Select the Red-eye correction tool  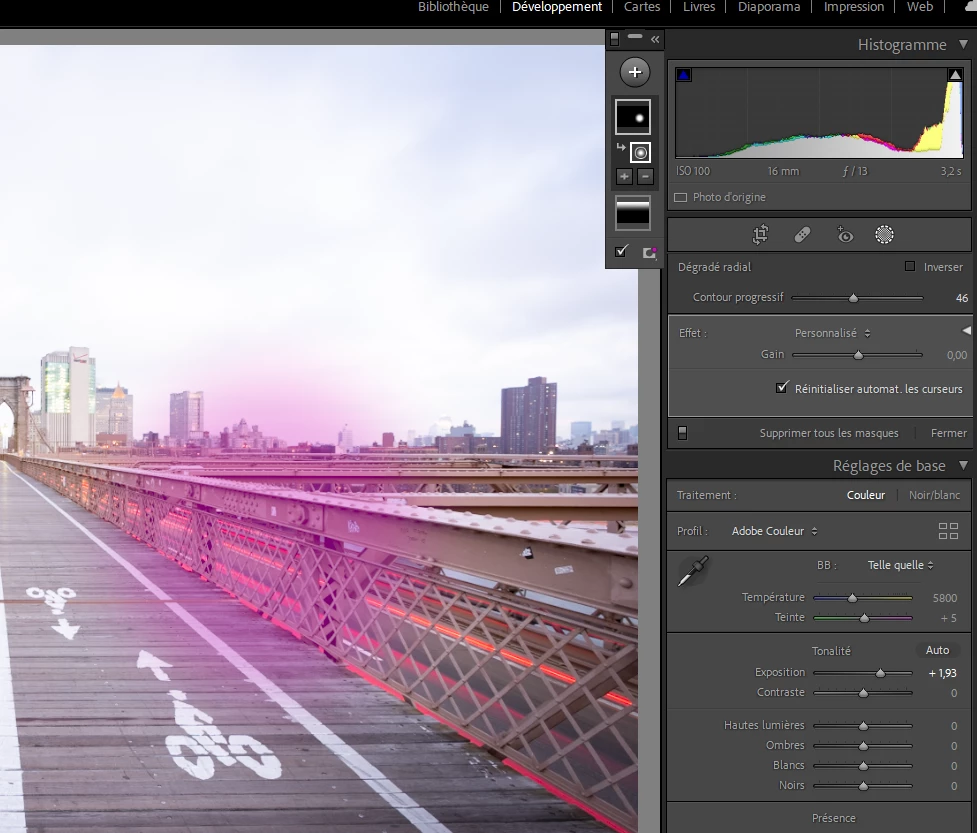(x=844, y=235)
